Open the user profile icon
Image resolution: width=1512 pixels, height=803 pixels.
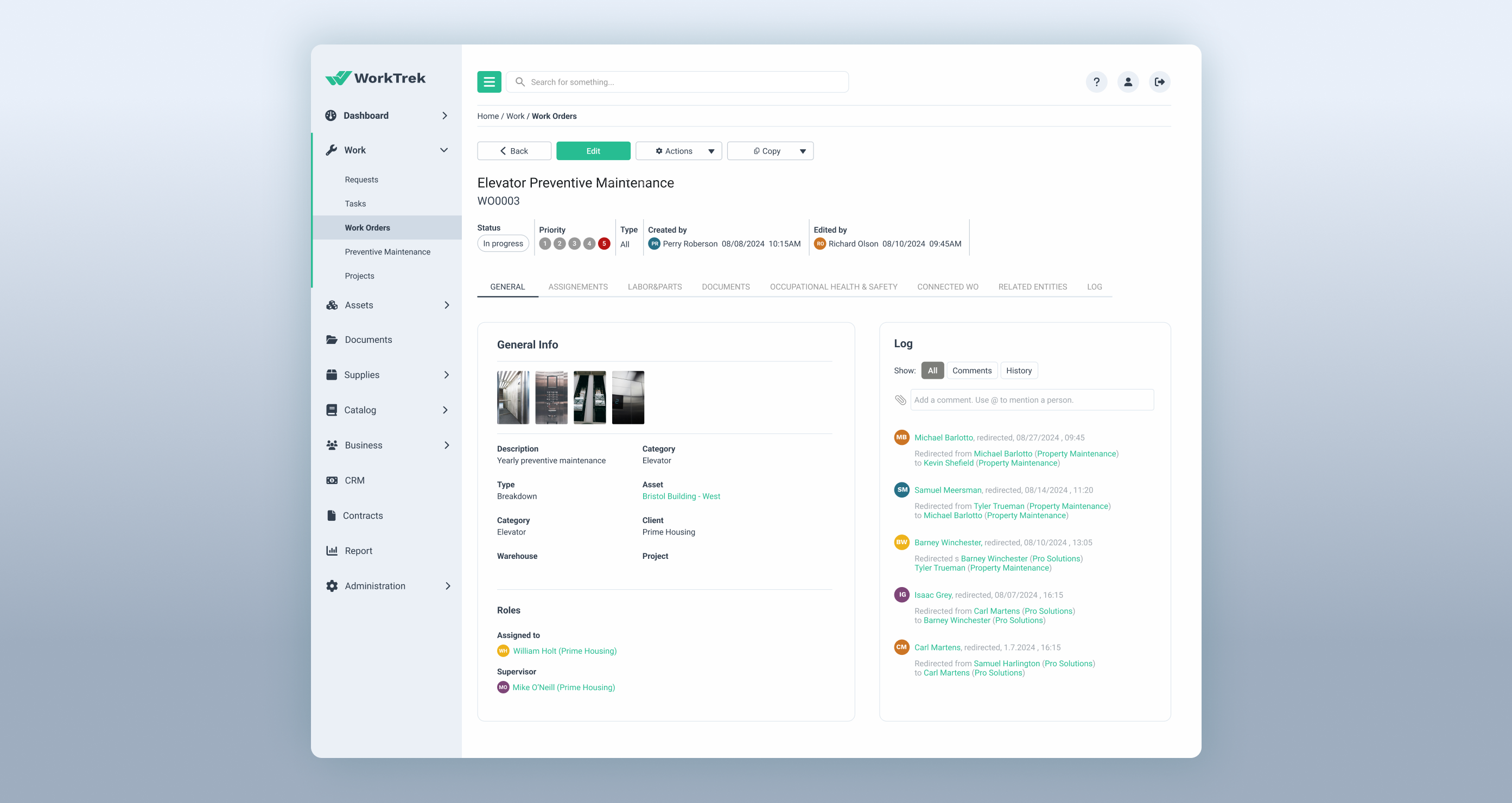click(1128, 82)
